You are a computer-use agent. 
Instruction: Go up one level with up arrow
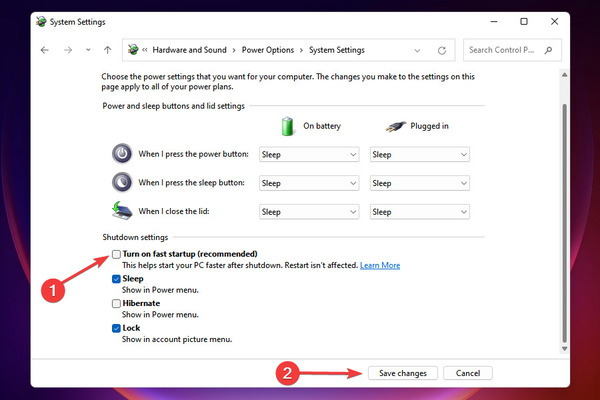coord(108,50)
